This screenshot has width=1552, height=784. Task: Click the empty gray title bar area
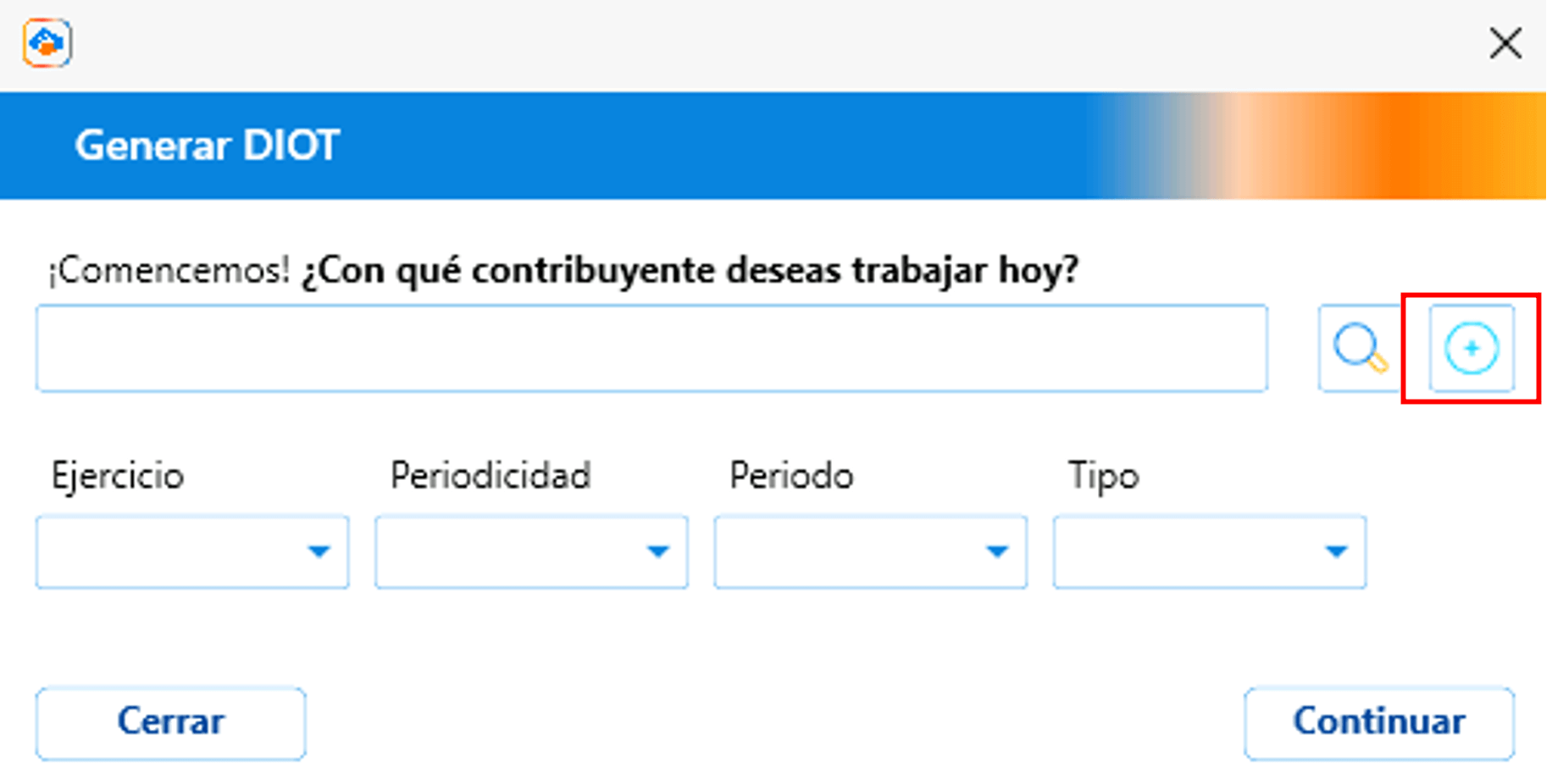762,42
